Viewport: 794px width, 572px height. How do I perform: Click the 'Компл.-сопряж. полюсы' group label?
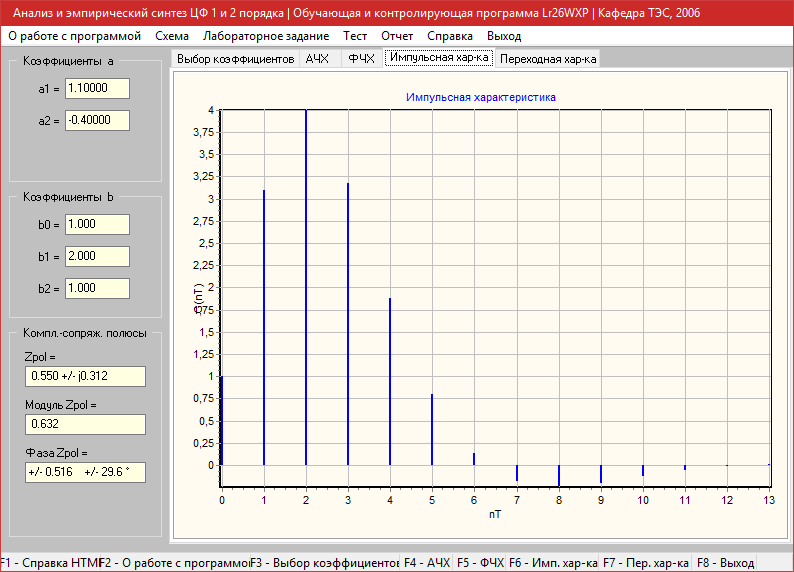85,333
